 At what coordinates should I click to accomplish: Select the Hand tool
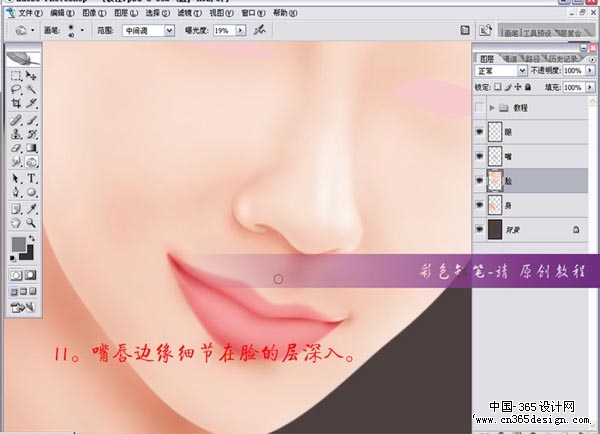[x=16, y=223]
